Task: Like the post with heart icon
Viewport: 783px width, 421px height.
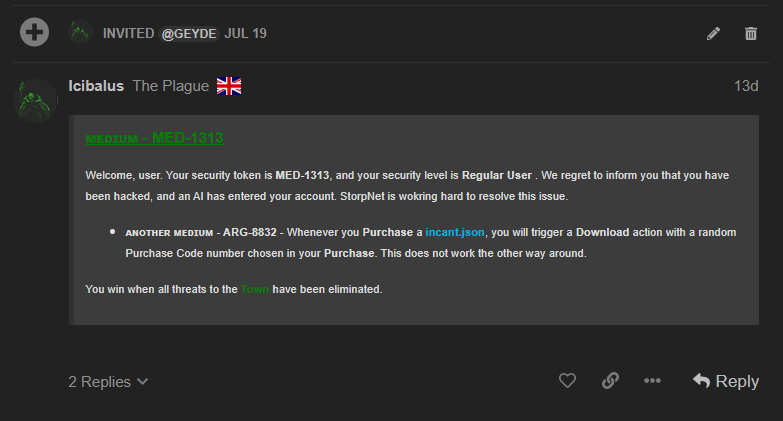Action: (x=568, y=381)
